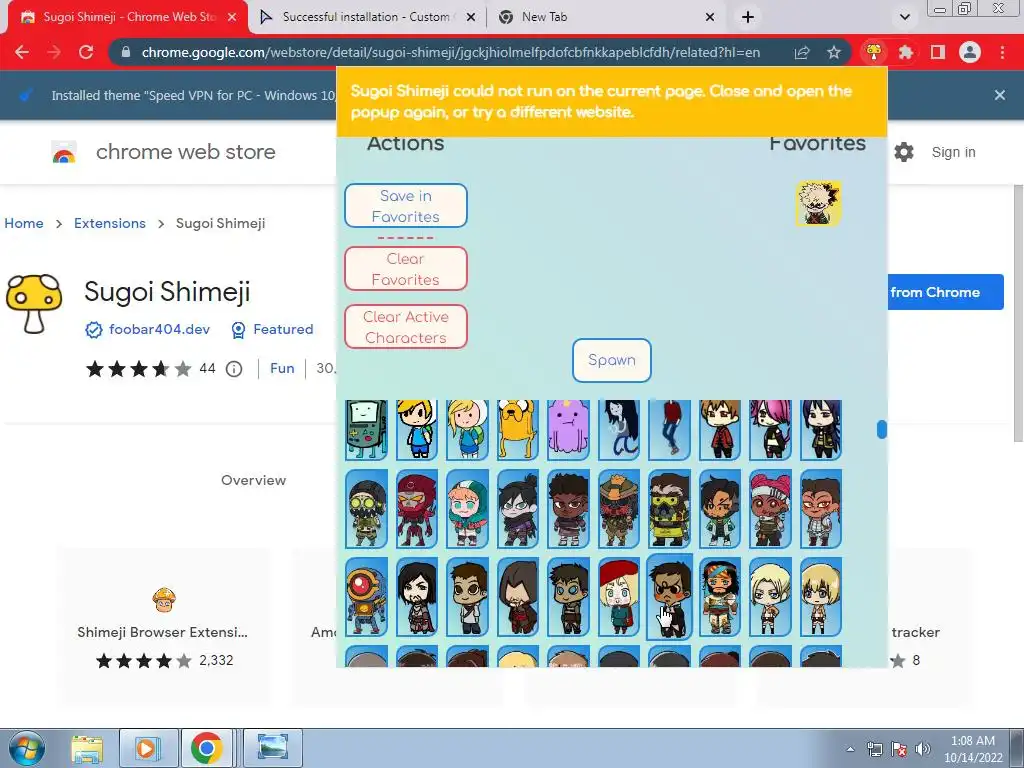This screenshot has height=768, width=1024.
Task: Dismiss the installed theme notification bar
Action: [x=1000, y=95]
